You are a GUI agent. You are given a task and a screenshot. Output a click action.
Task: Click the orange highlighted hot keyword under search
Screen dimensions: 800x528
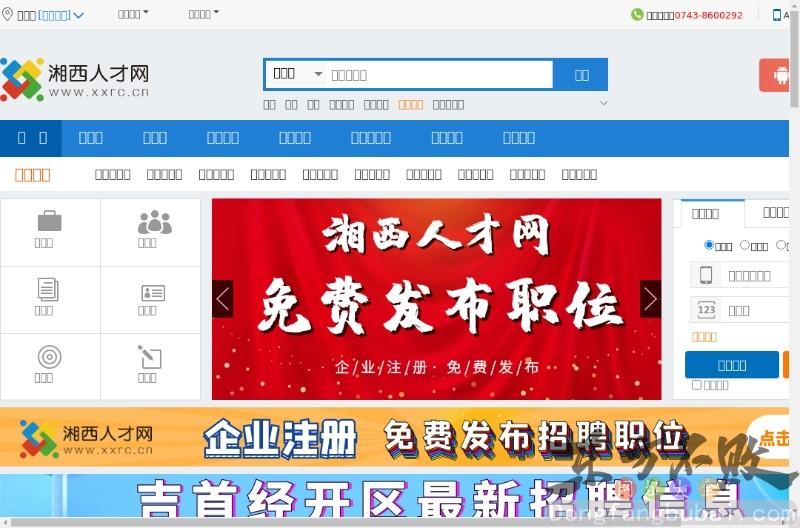point(410,105)
